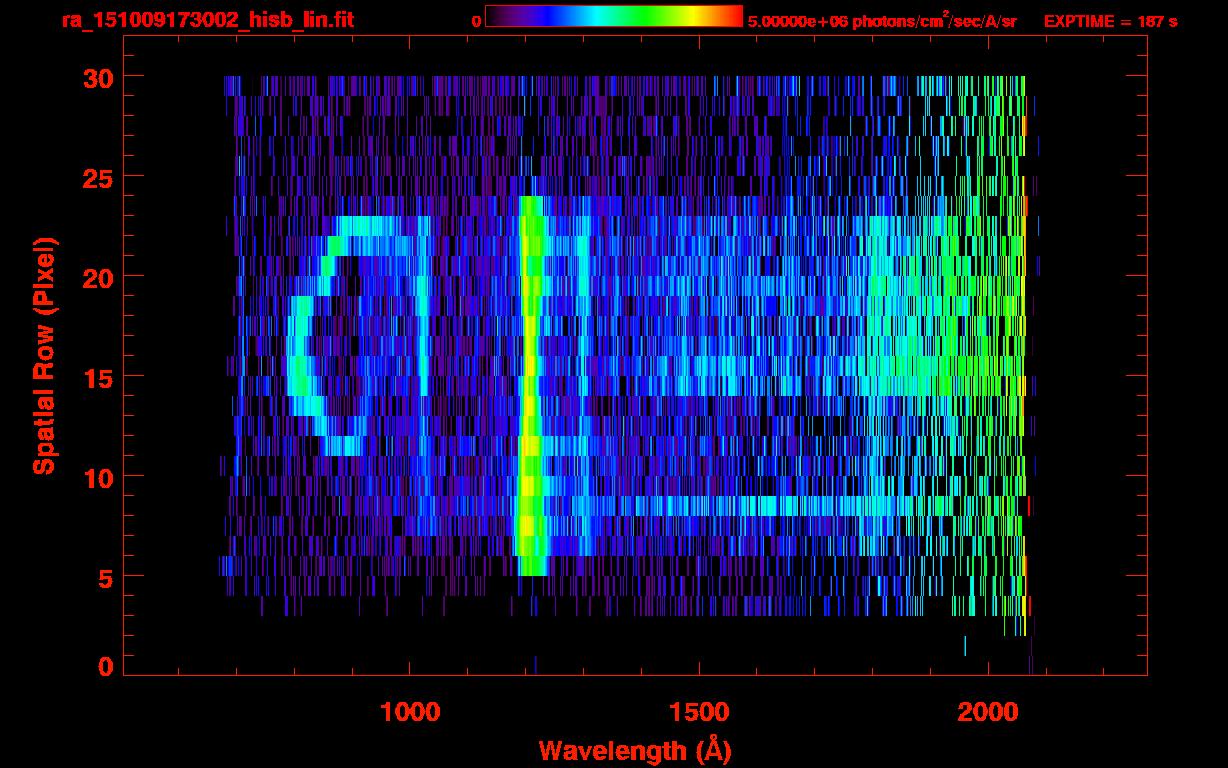Click the x-axis tick label 1500
Screen dimensions: 1228x768
pyautogui.click(x=699, y=712)
